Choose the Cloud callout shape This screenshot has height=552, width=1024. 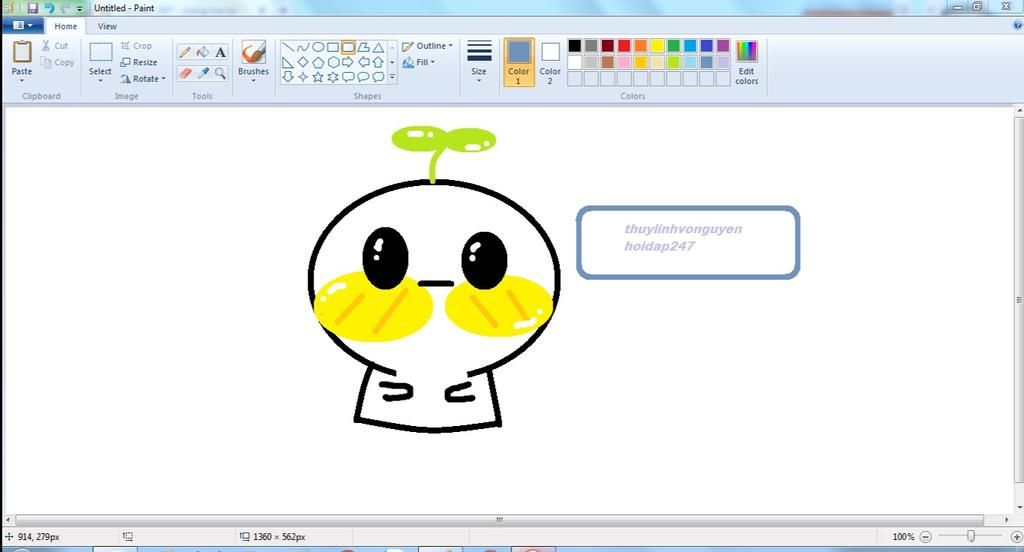378,76
